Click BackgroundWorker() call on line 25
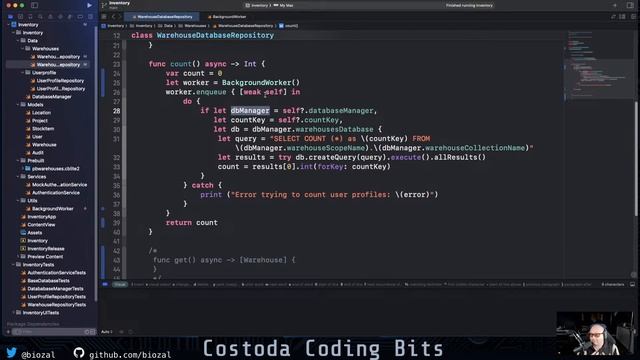The image size is (640, 360). [260, 82]
